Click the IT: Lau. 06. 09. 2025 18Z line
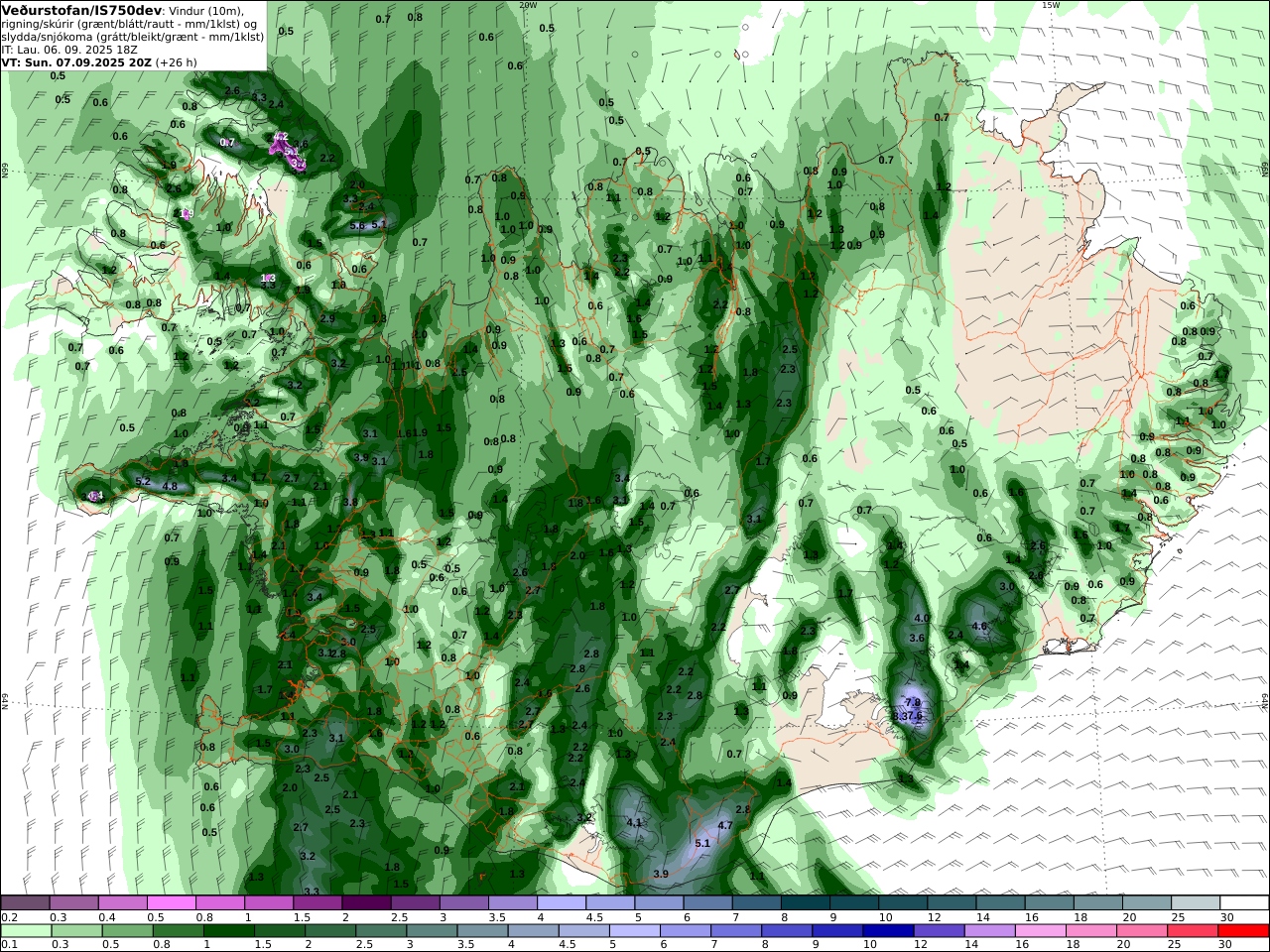Screen dimensions: 1270x952 tap(69, 49)
